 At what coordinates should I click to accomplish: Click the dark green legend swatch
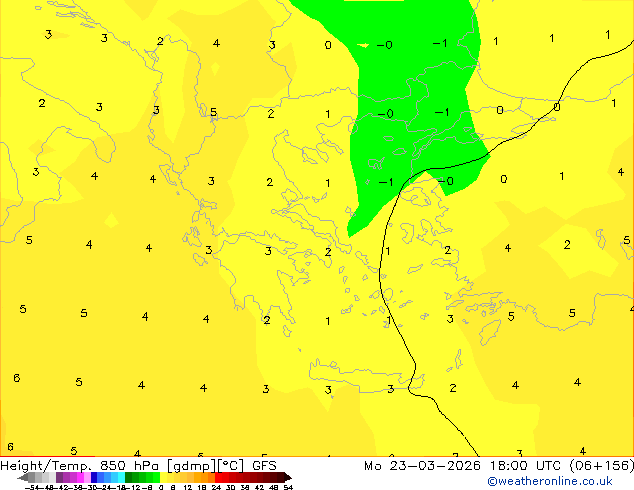(129, 477)
